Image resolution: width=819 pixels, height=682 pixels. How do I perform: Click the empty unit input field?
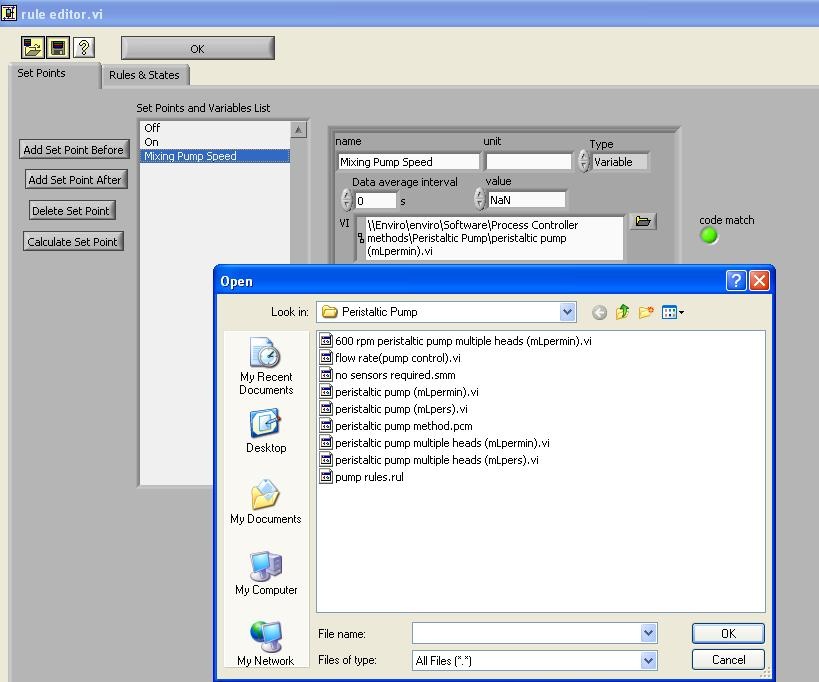(x=529, y=161)
